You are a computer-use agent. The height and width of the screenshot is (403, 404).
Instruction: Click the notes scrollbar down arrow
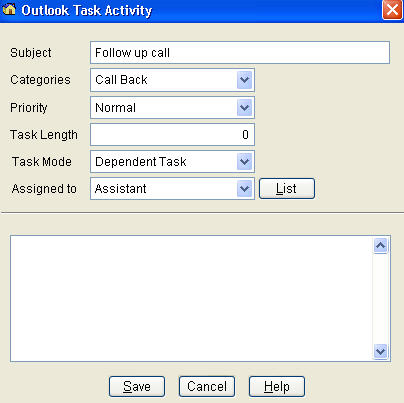tap(380, 351)
